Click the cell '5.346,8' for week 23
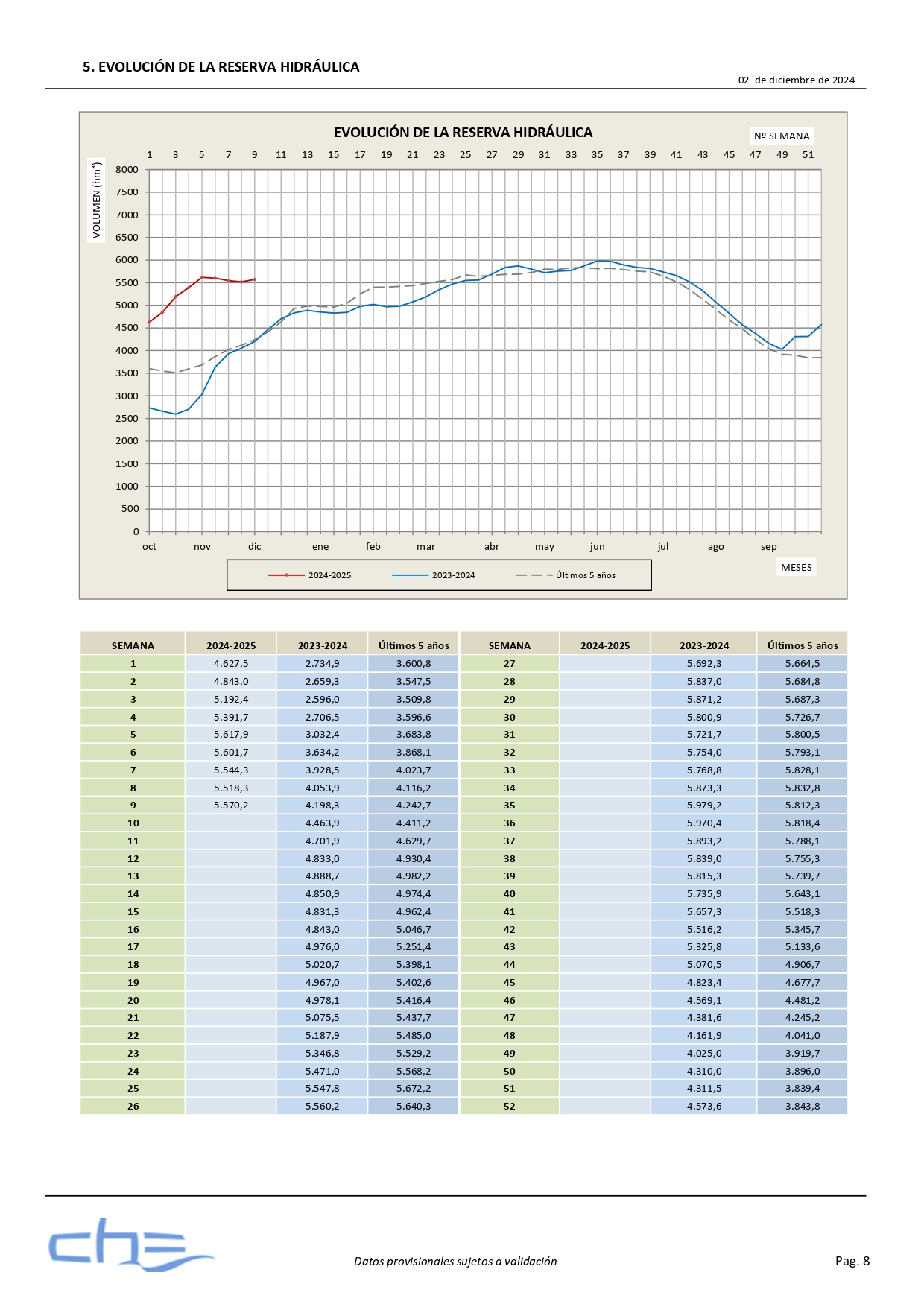 coord(323,1054)
